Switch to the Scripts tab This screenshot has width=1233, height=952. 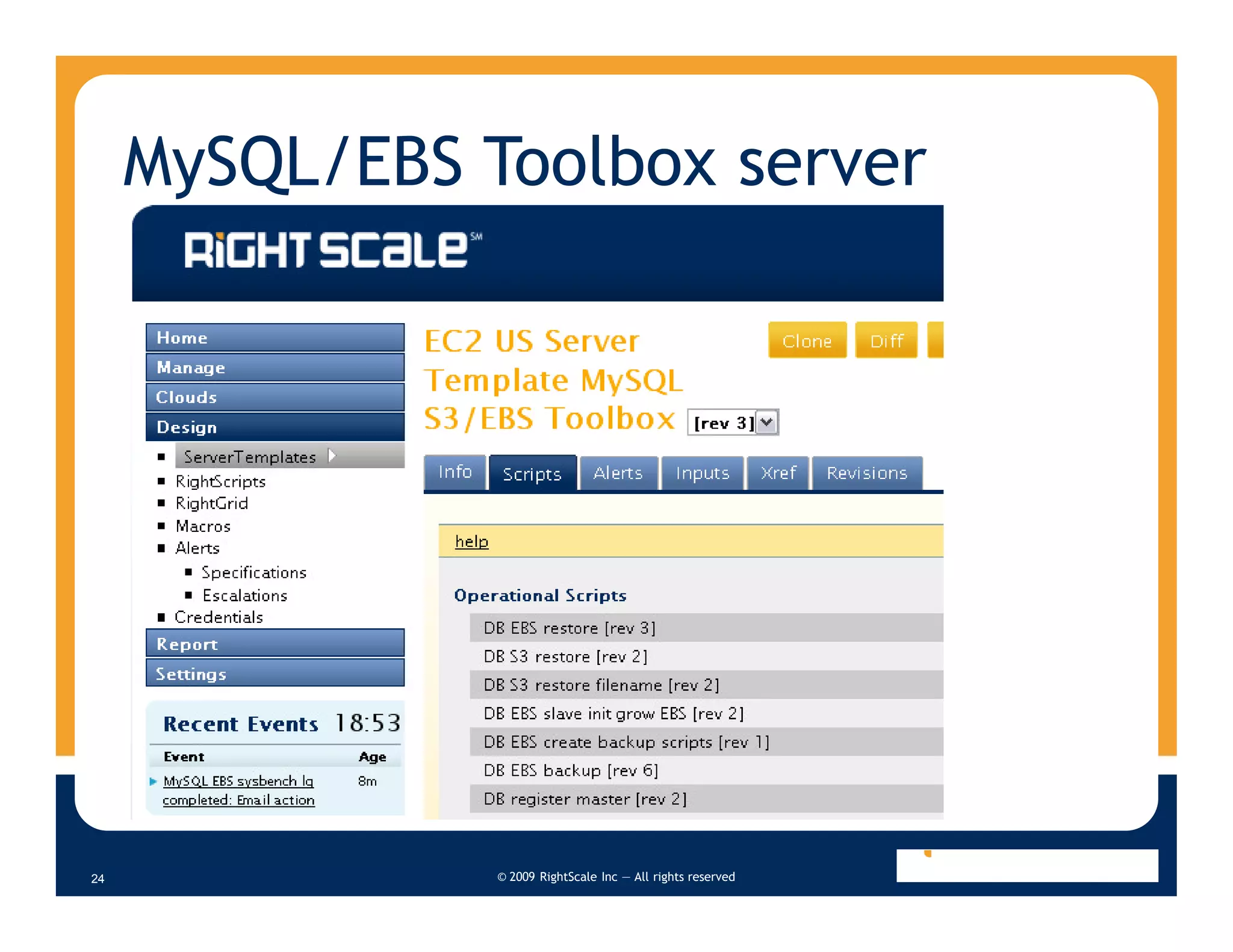point(532,474)
